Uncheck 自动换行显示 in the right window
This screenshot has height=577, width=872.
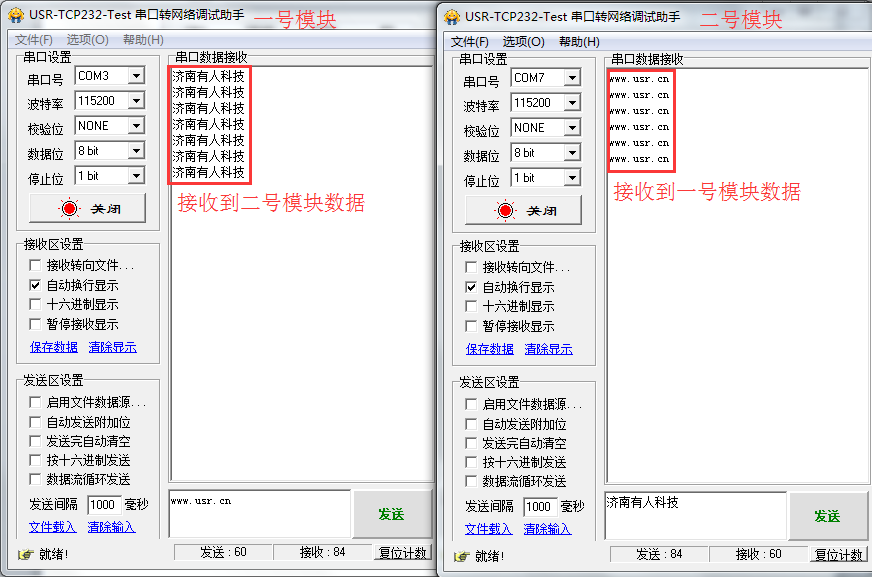click(x=472, y=287)
